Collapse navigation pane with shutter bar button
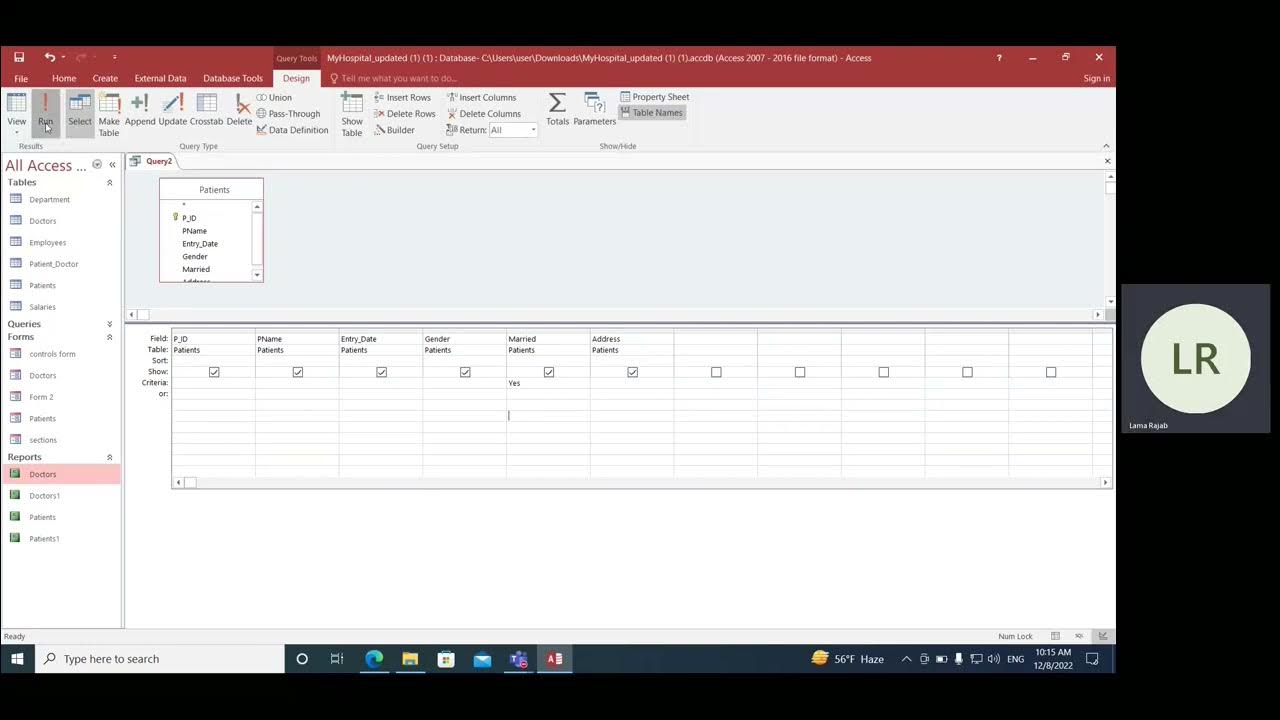The width and height of the screenshot is (1280, 720). pyautogui.click(x=112, y=165)
